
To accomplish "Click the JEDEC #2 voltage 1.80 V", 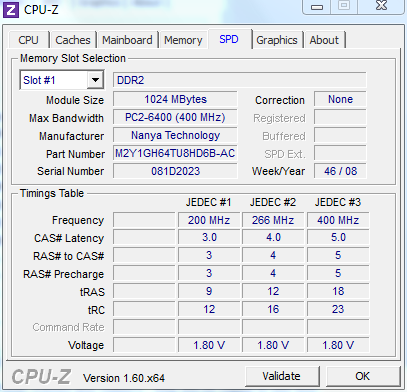I will (273, 345).
